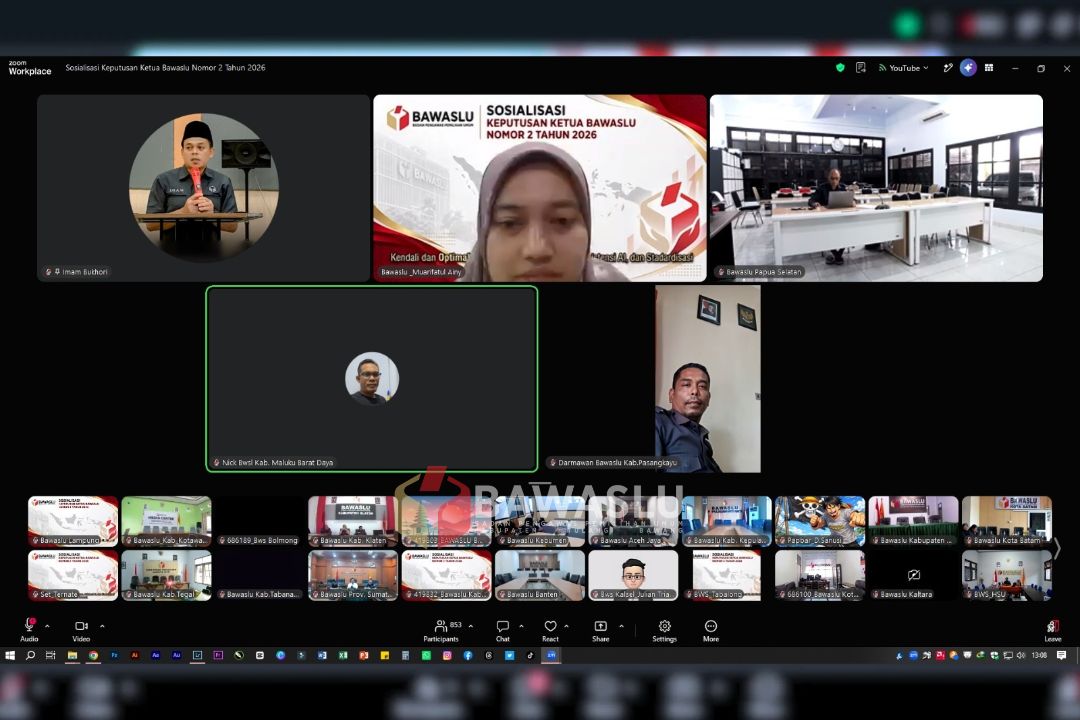This screenshot has width=1080, height=720.
Task: Open the Participants panel icon
Action: 441,626
